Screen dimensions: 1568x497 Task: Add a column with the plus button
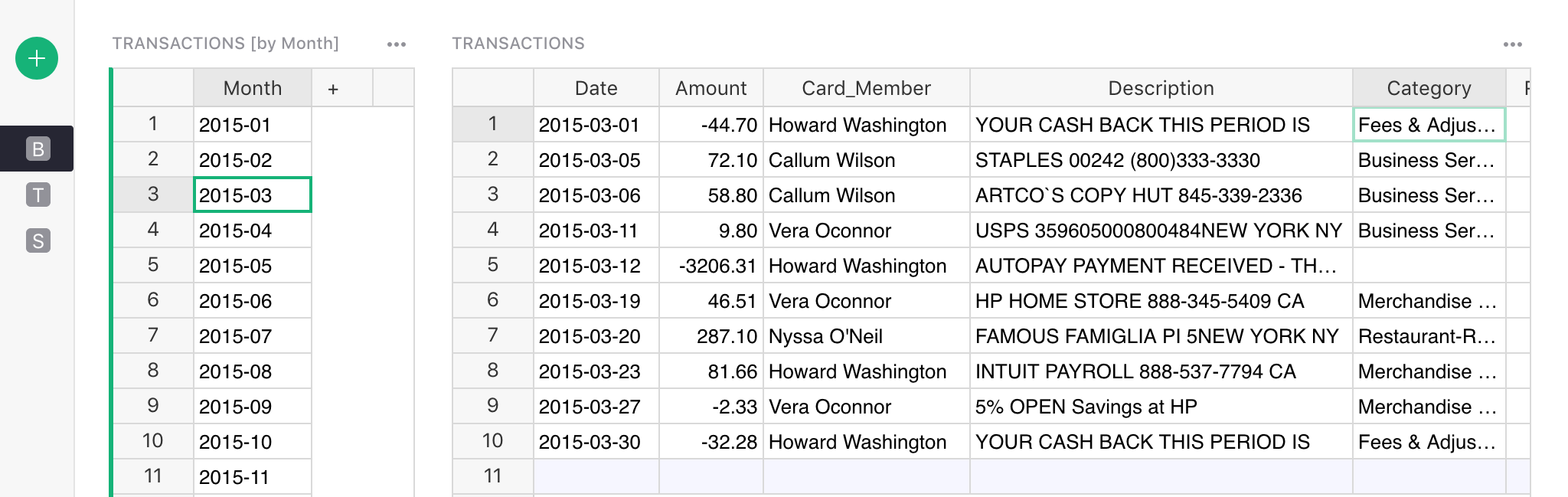click(x=333, y=89)
